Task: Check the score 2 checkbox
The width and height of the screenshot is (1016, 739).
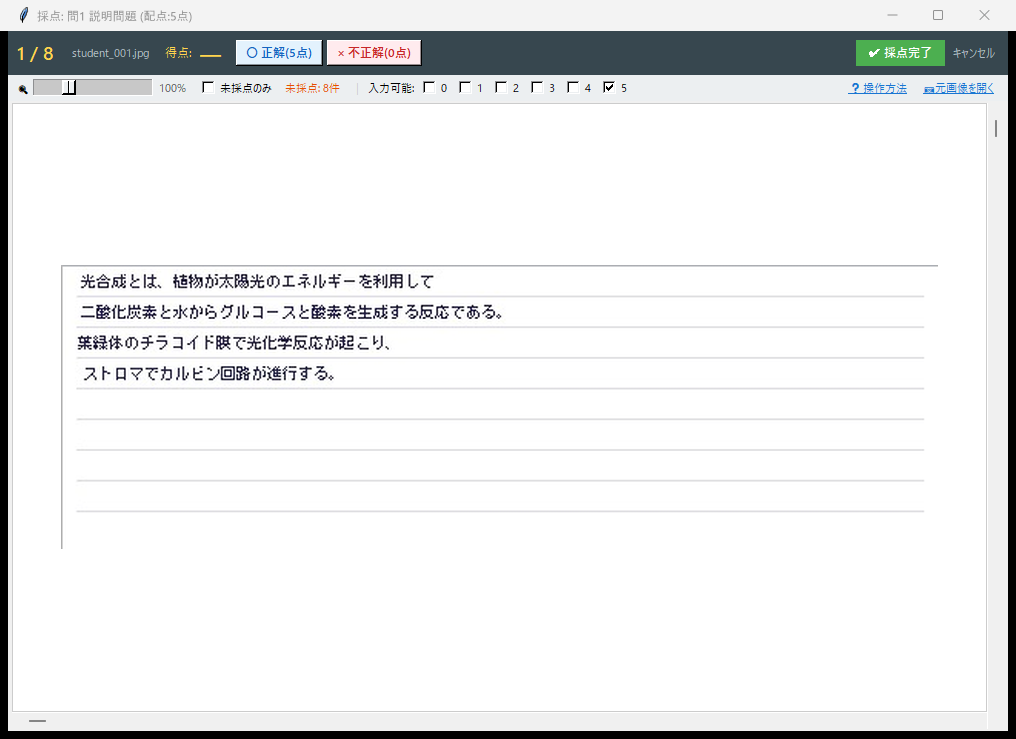Action: coord(501,88)
